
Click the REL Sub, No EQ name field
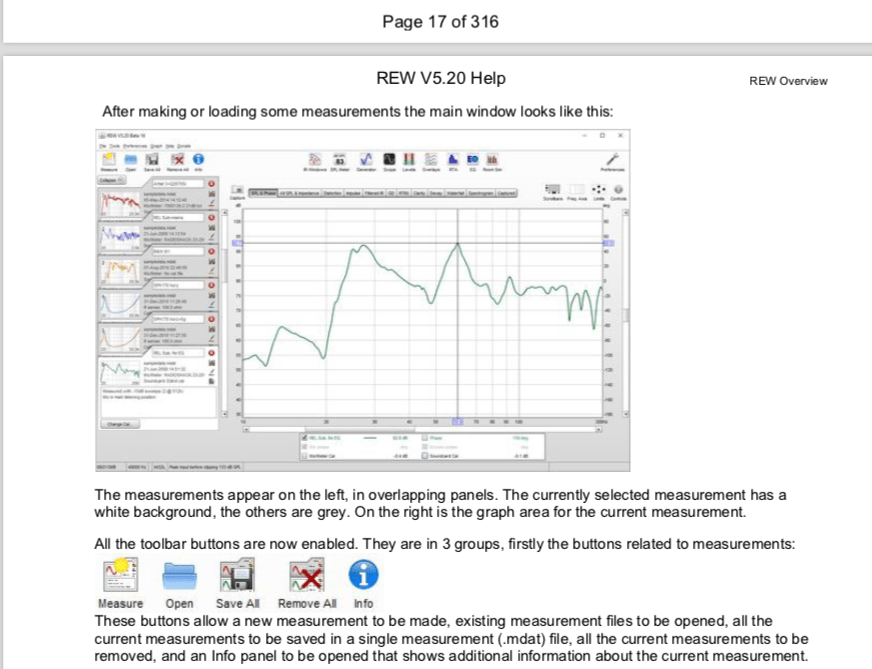coord(177,353)
